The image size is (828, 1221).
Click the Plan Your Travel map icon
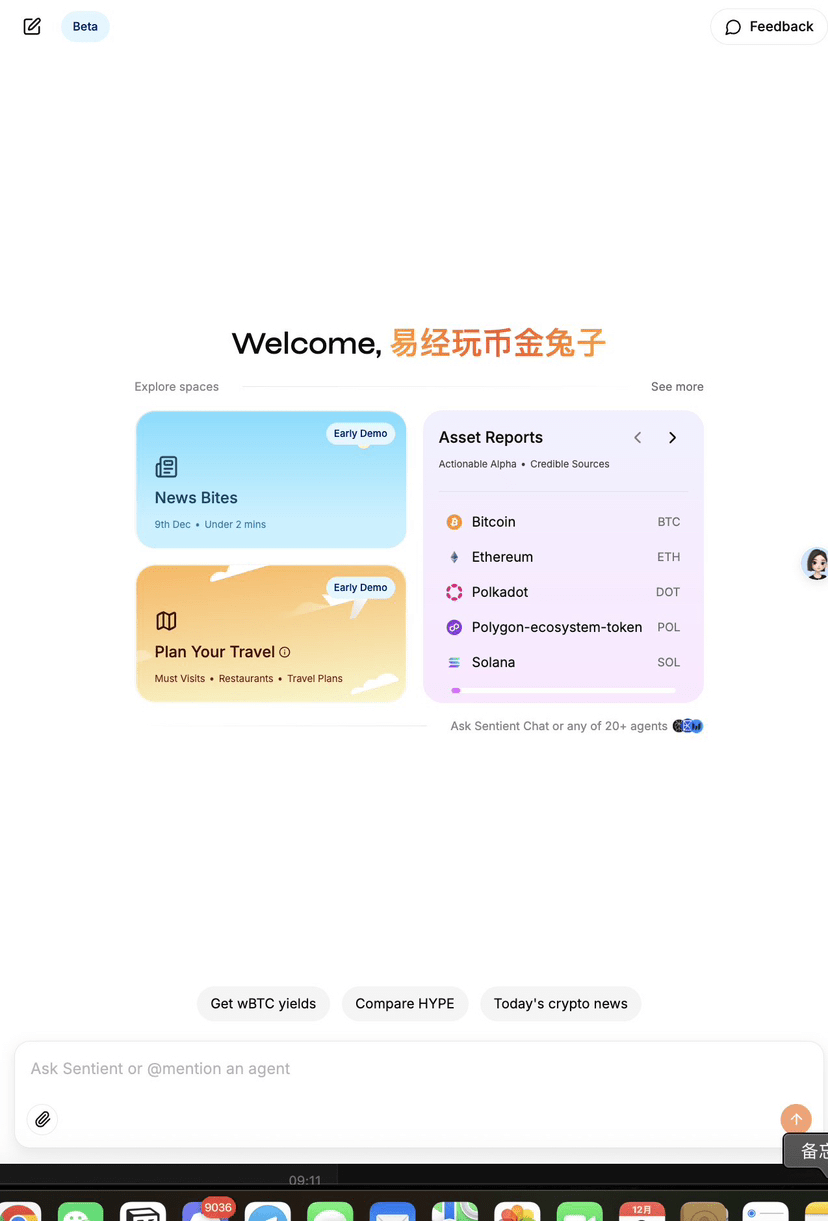(166, 621)
